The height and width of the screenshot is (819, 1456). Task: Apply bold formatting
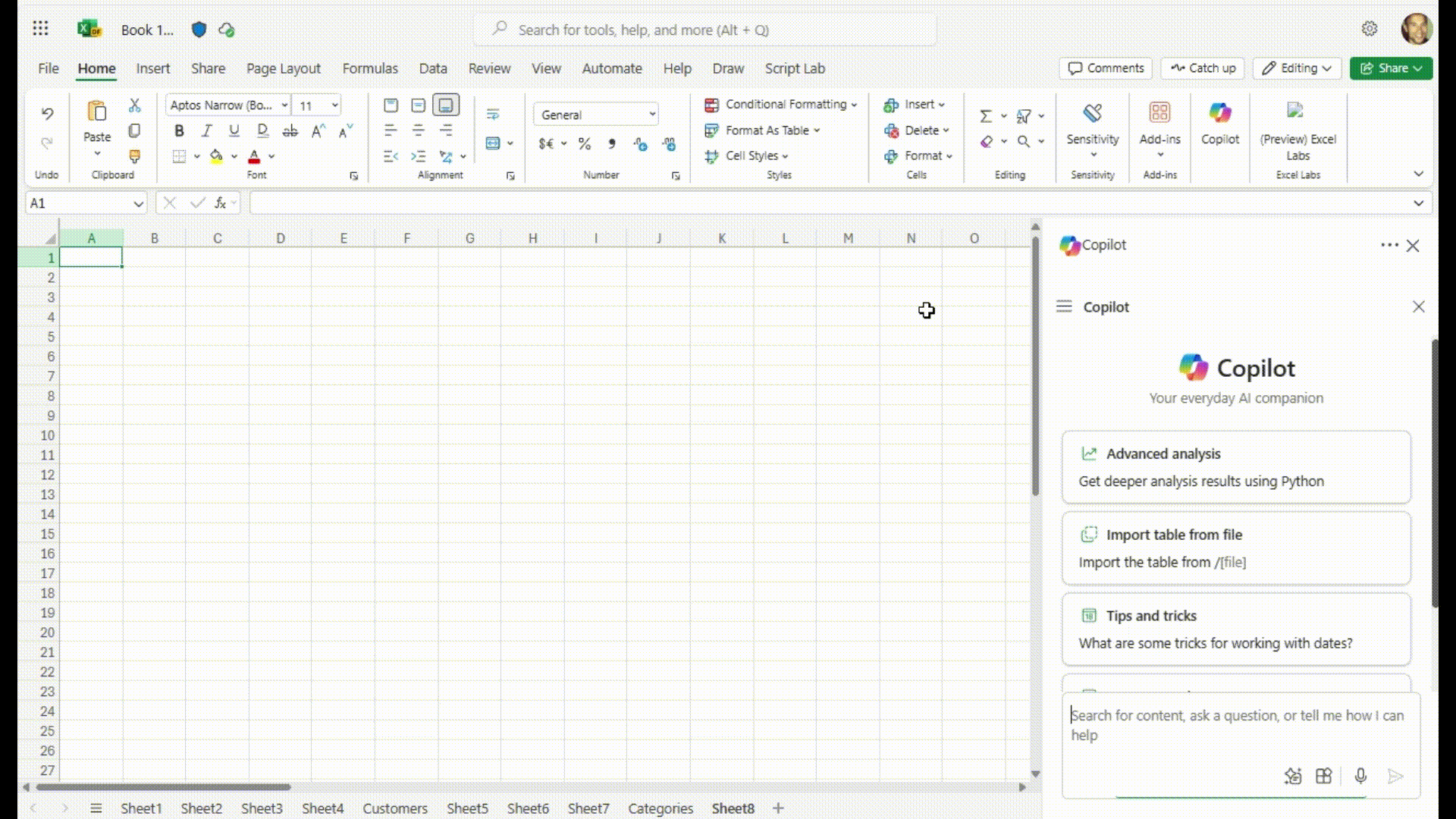(x=179, y=130)
